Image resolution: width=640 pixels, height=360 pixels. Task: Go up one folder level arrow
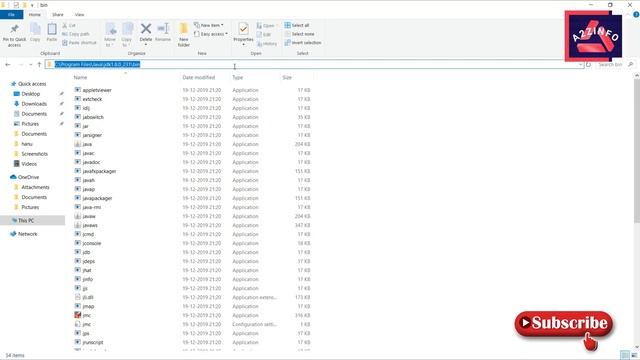(39, 64)
